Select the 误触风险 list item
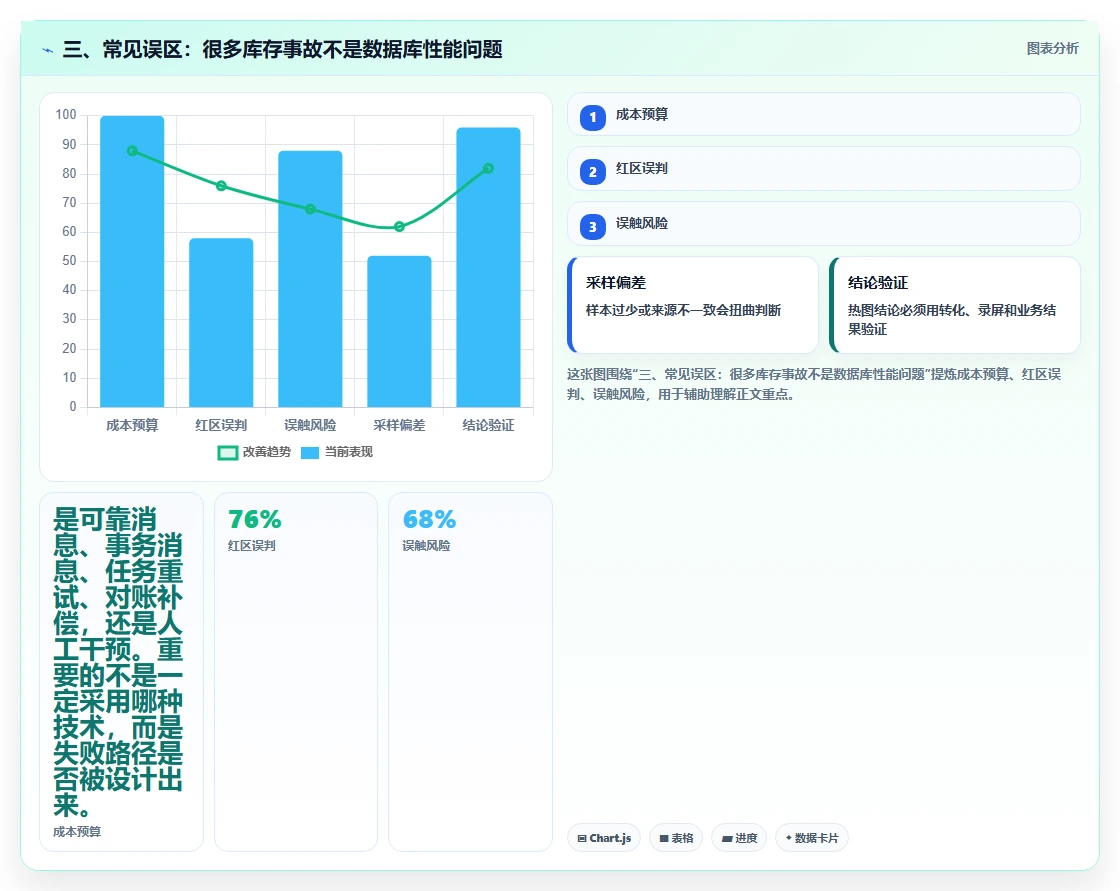 [x=823, y=224]
